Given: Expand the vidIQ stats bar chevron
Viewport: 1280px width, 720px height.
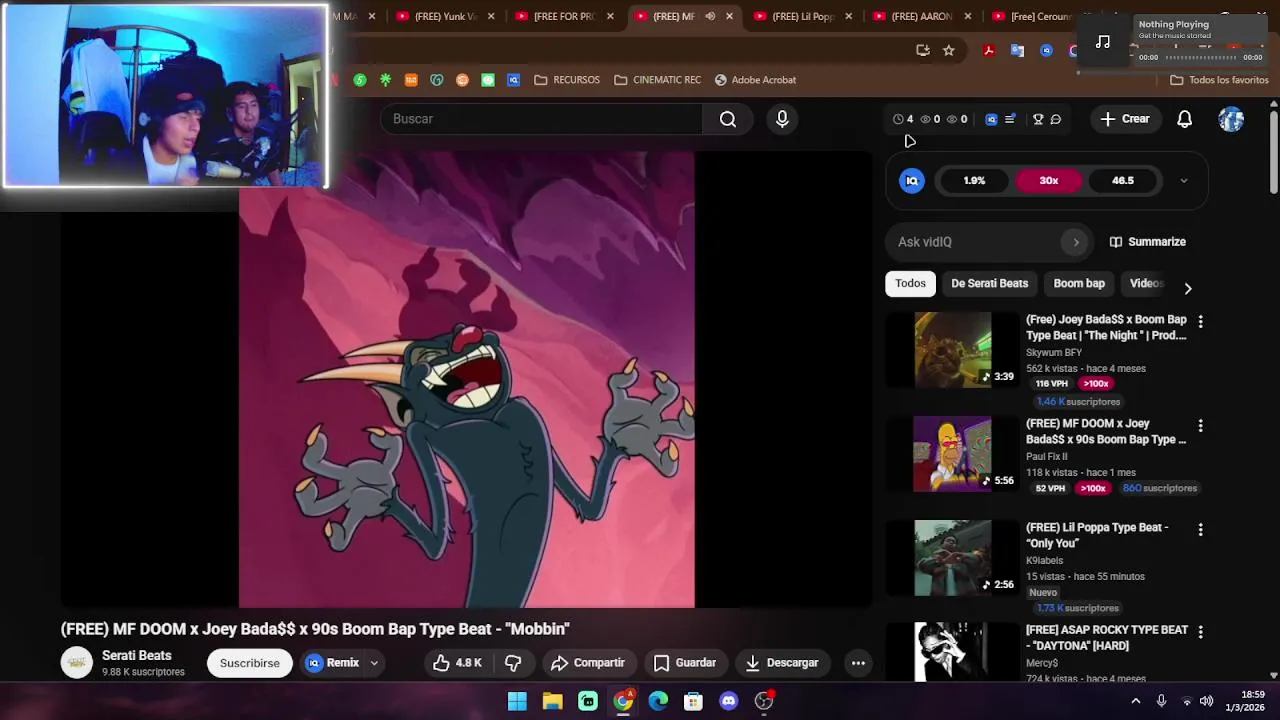Looking at the screenshot, I should coord(1184,181).
